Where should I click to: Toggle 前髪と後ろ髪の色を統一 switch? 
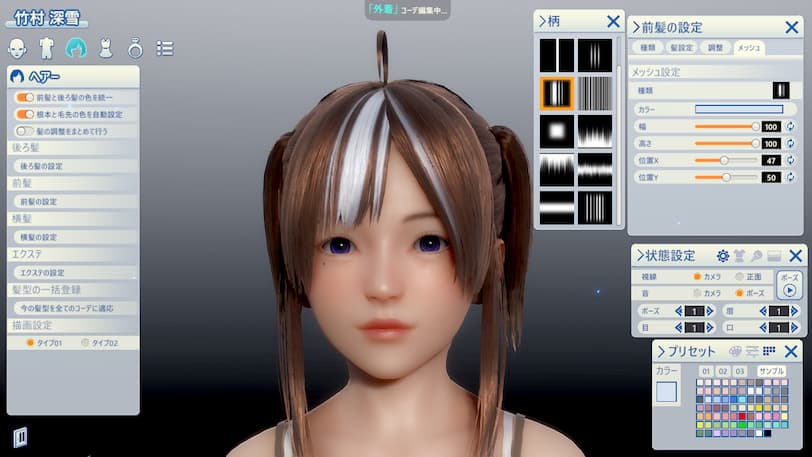point(24,97)
